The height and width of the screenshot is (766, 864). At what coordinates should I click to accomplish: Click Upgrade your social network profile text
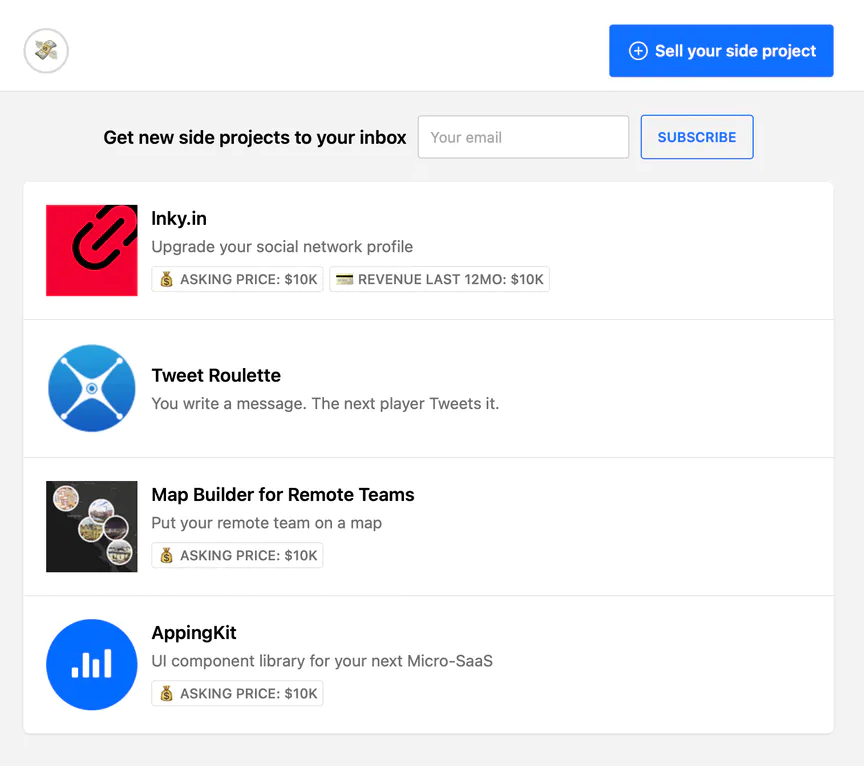[x=282, y=246]
